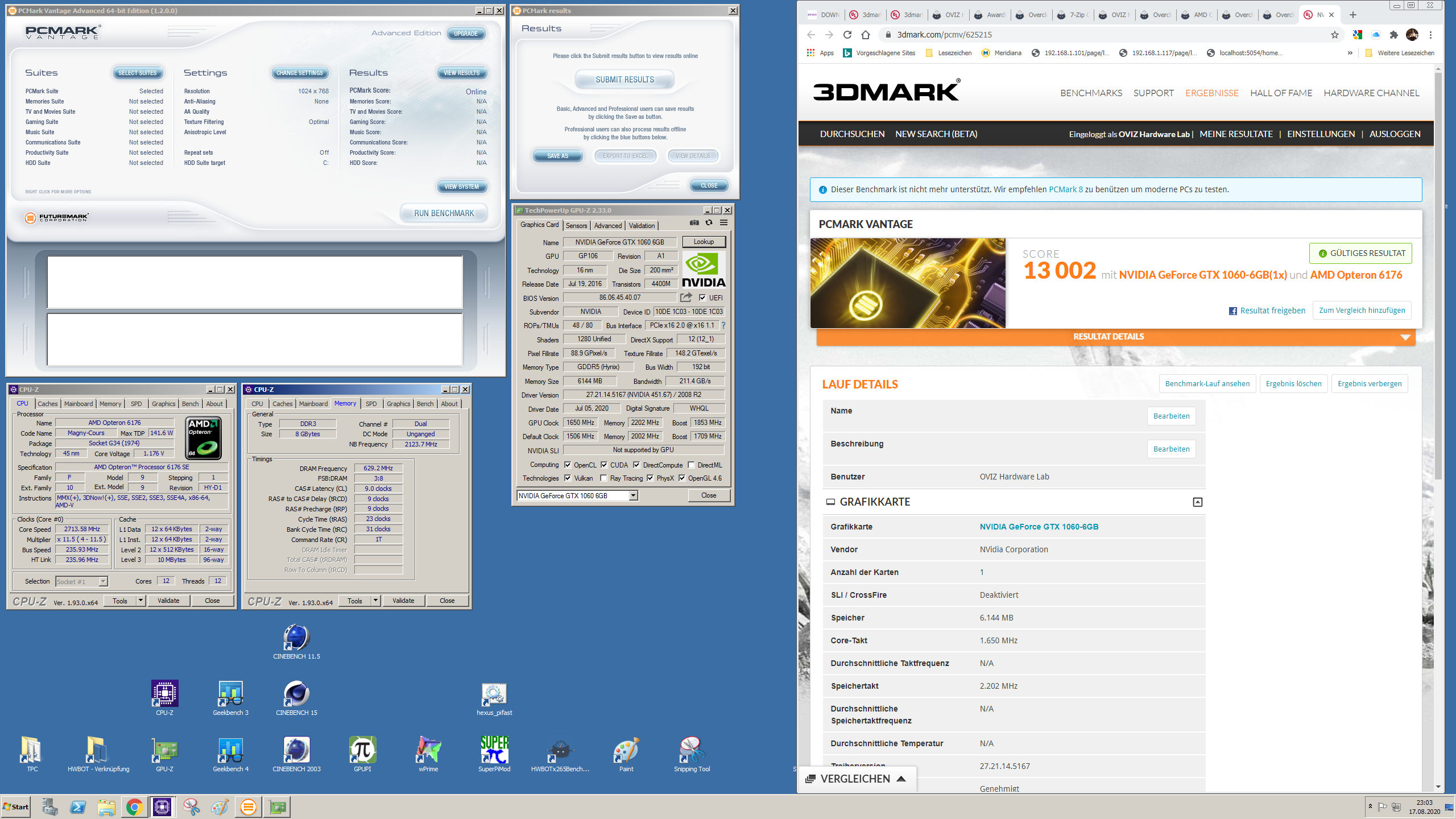This screenshot has width=1456, height=819.
Task: Open HALL OF FAME menu item
Action: 1281,93
